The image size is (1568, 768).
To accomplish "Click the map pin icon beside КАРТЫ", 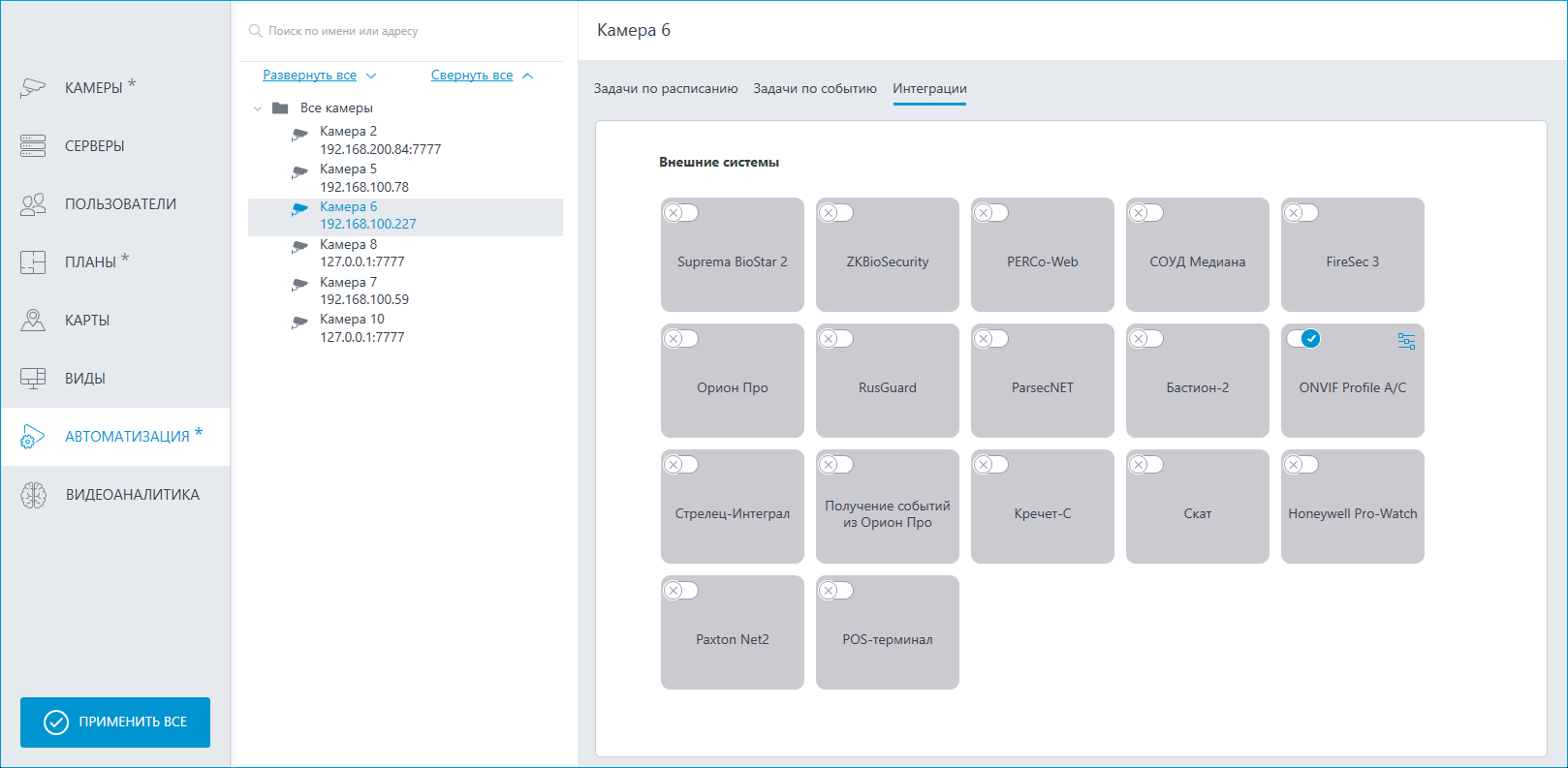I will pos(33,320).
